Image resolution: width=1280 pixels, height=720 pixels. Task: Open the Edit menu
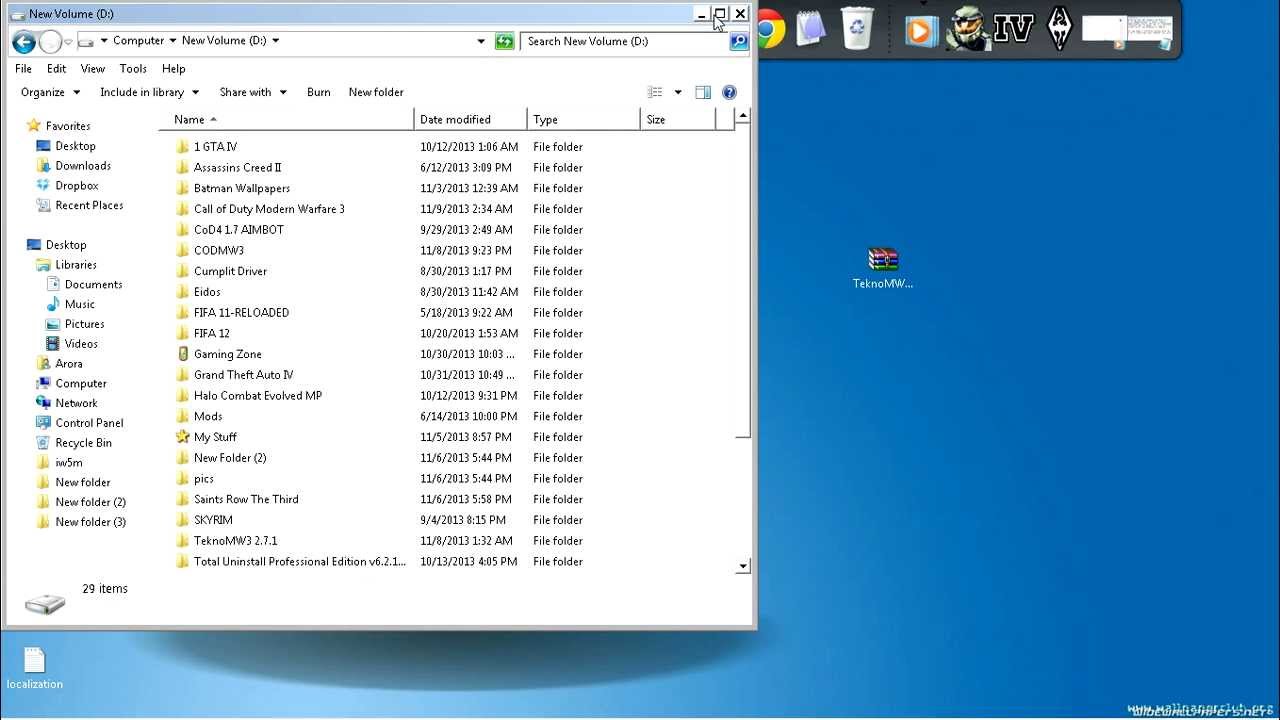[56, 68]
